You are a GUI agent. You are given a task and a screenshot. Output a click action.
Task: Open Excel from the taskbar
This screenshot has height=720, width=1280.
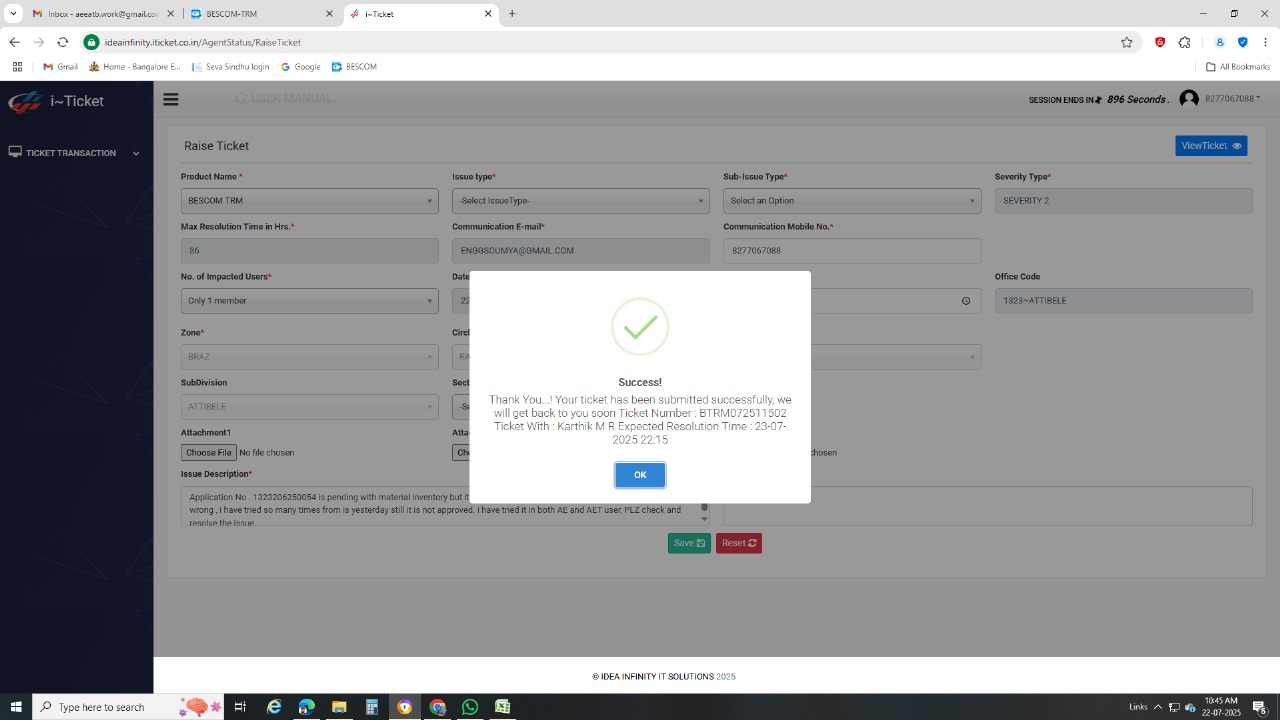(502, 707)
